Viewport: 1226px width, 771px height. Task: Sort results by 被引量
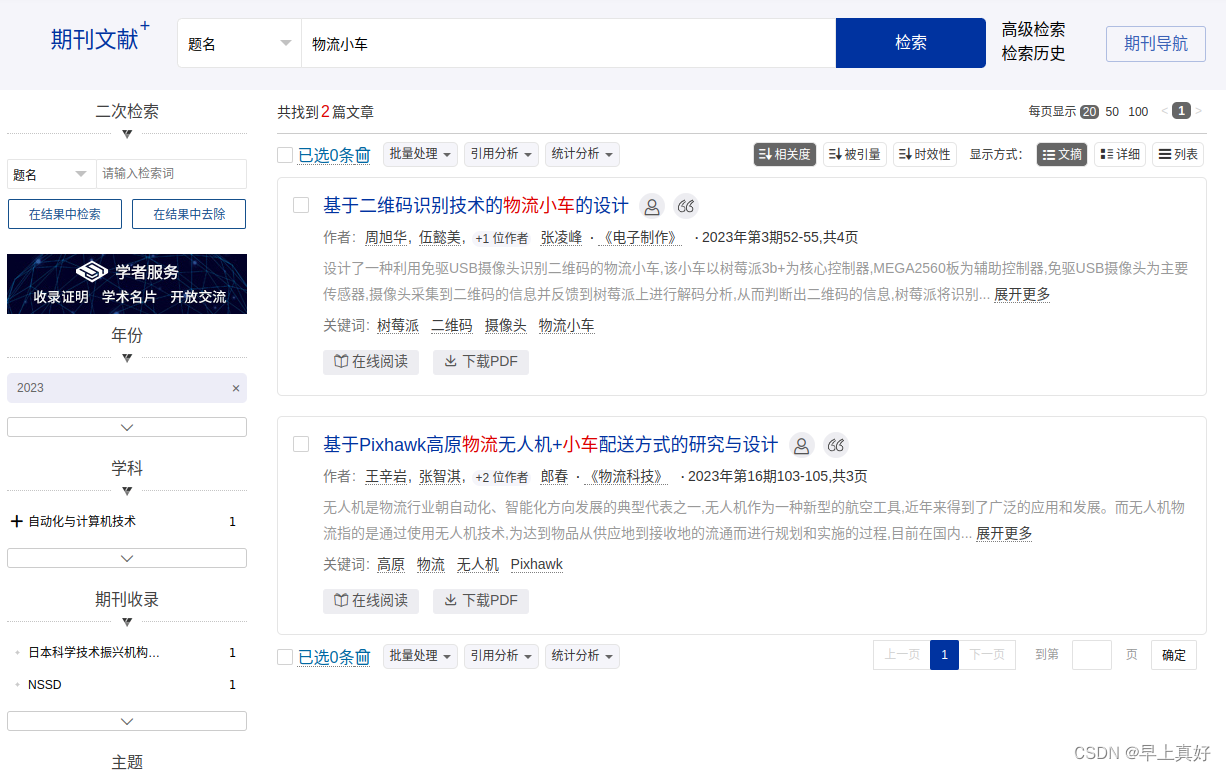pyautogui.click(x=854, y=154)
